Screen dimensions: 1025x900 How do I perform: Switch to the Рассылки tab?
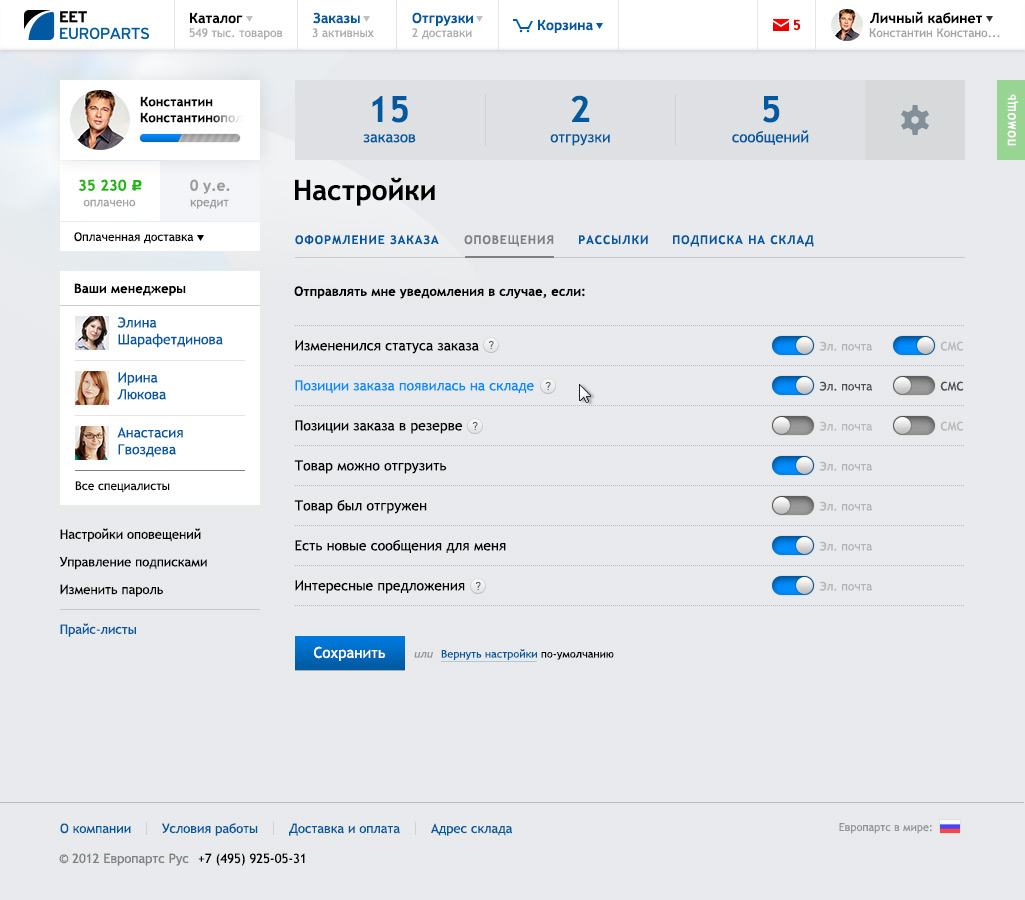pyautogui.click(x=613, y=240)
